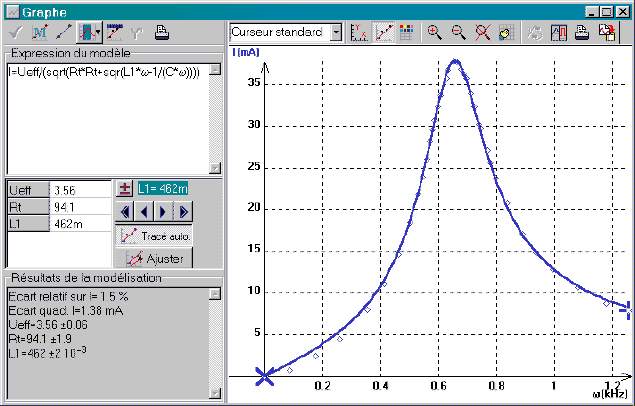Click the printer icon in graph toolbar

coord(582,32)
